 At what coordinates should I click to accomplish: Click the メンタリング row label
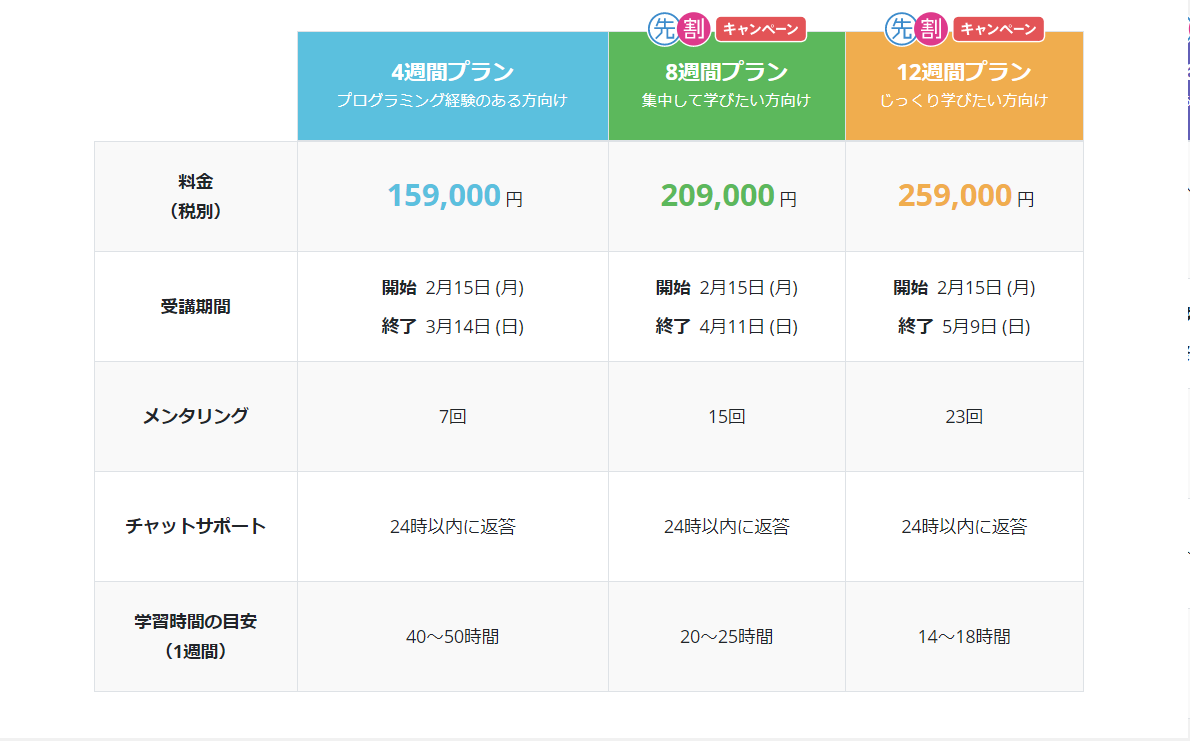coord(196,416)
